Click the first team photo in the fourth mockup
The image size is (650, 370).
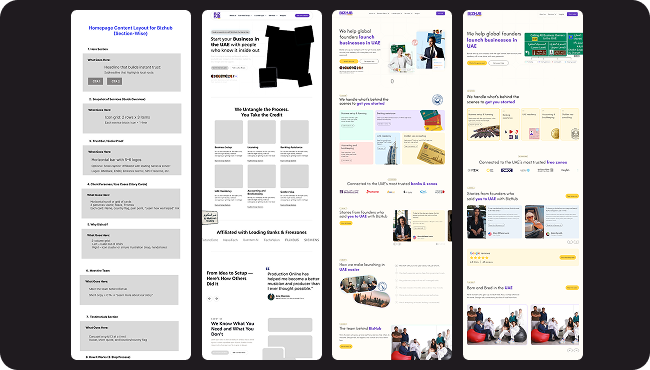497,325
